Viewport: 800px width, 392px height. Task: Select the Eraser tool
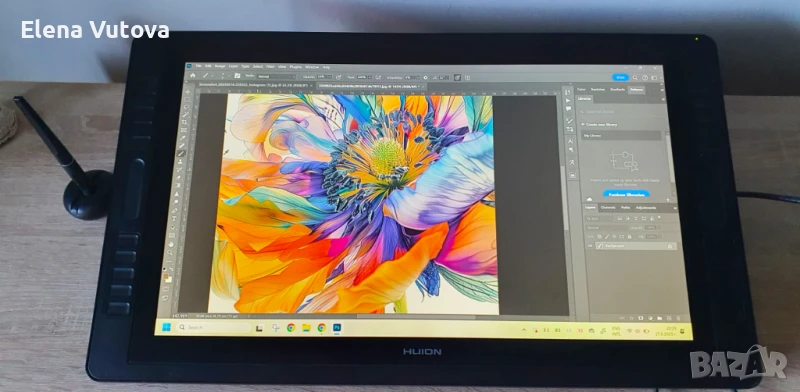coord(178,178)
